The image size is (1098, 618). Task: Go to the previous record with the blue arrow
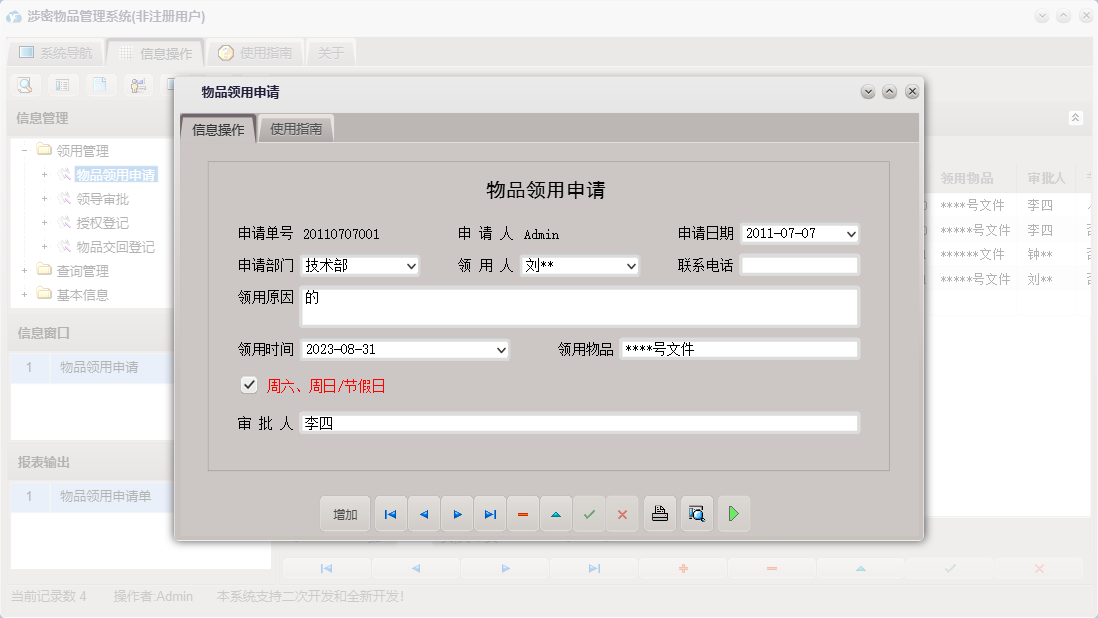click(423, 513)
